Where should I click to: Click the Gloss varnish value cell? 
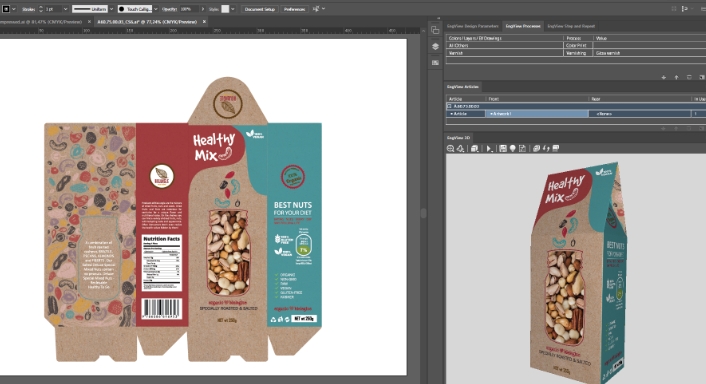[x=650, y=53]
